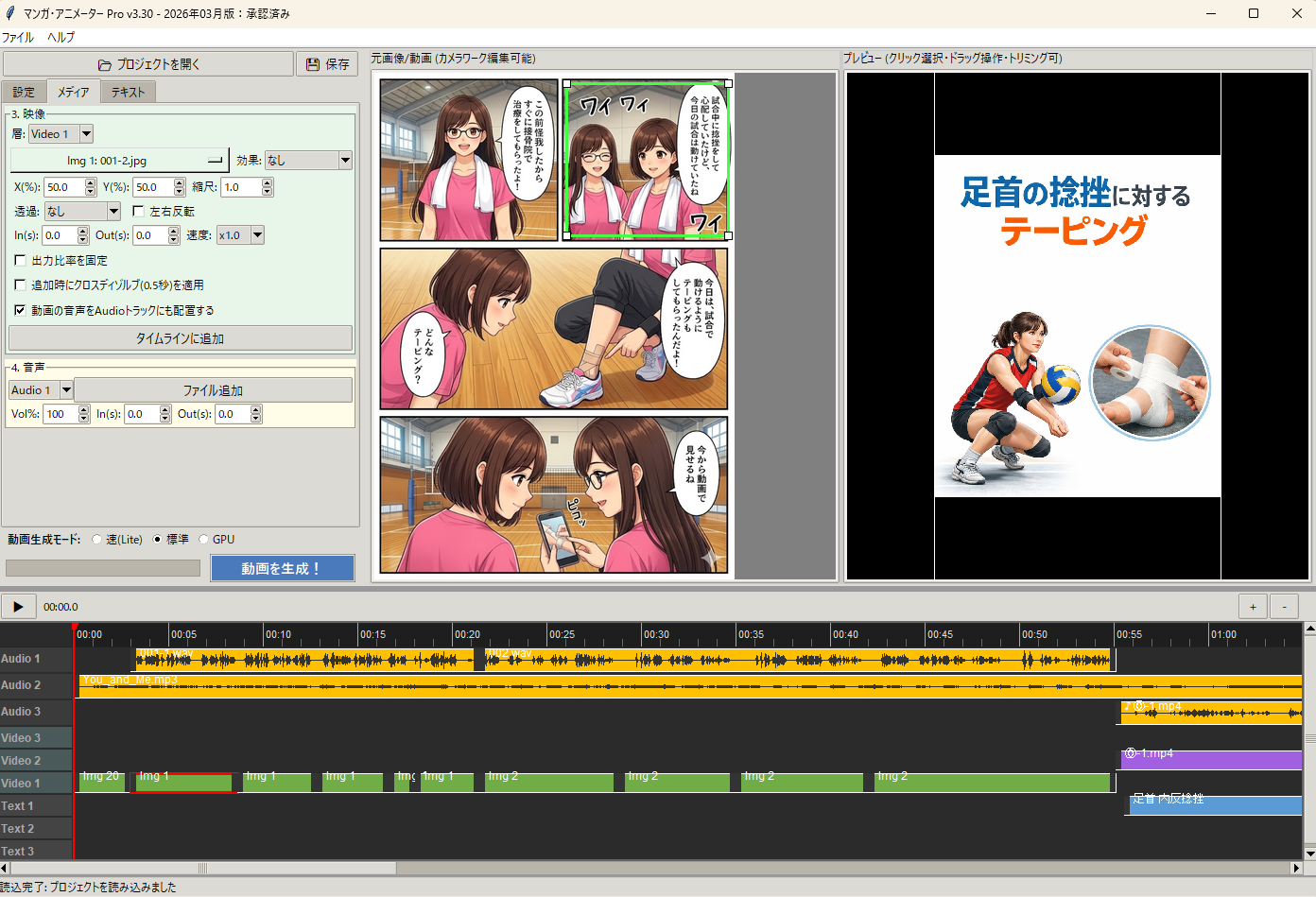Viewport: 1316px width, 897px height.
Task: Select GPU generation mode radio button
Action: 203,540
